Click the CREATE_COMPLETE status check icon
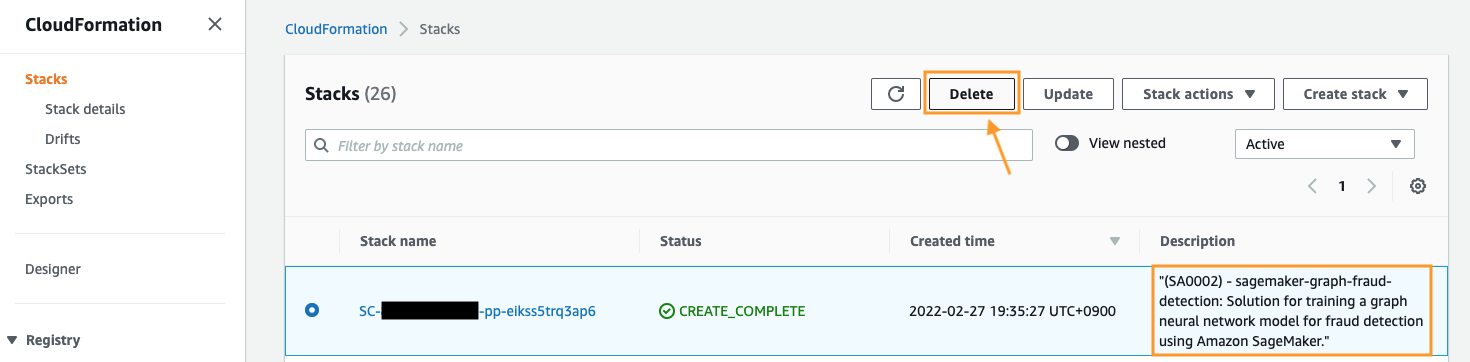This screenshot has height=362, width=1470. pos(667,311)
